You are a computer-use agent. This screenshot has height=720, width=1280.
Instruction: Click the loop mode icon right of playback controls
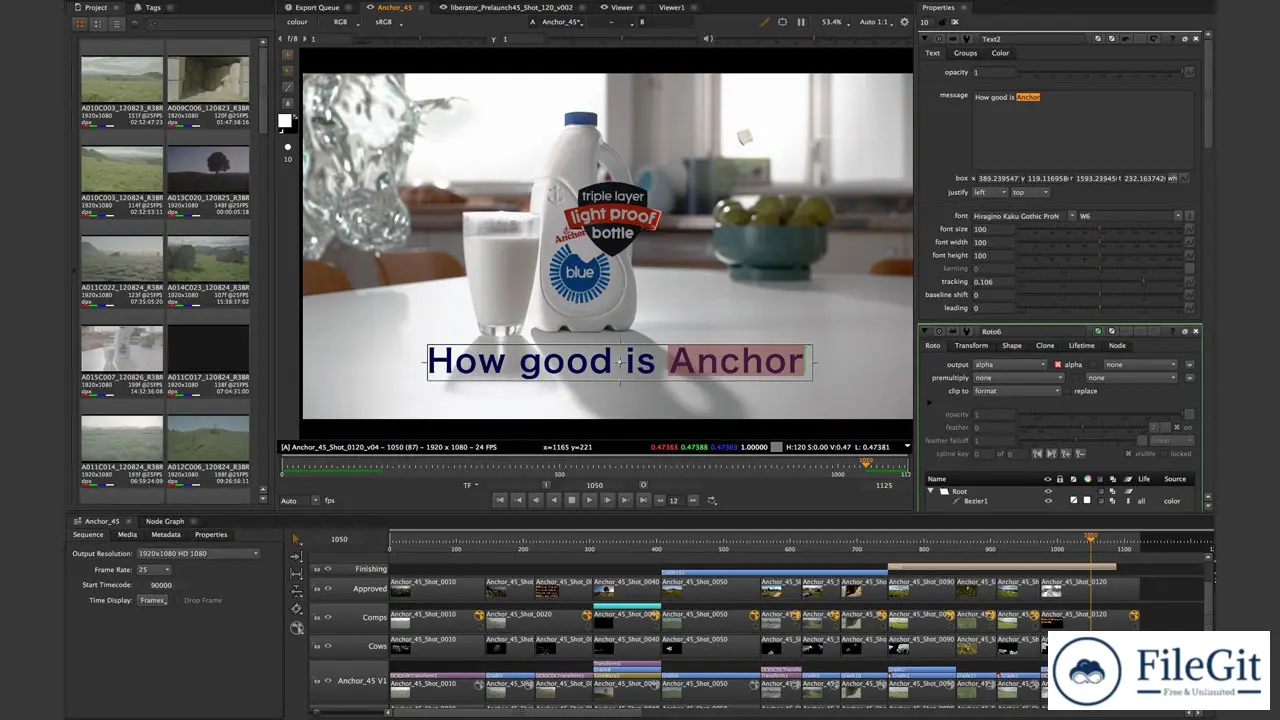712,500
